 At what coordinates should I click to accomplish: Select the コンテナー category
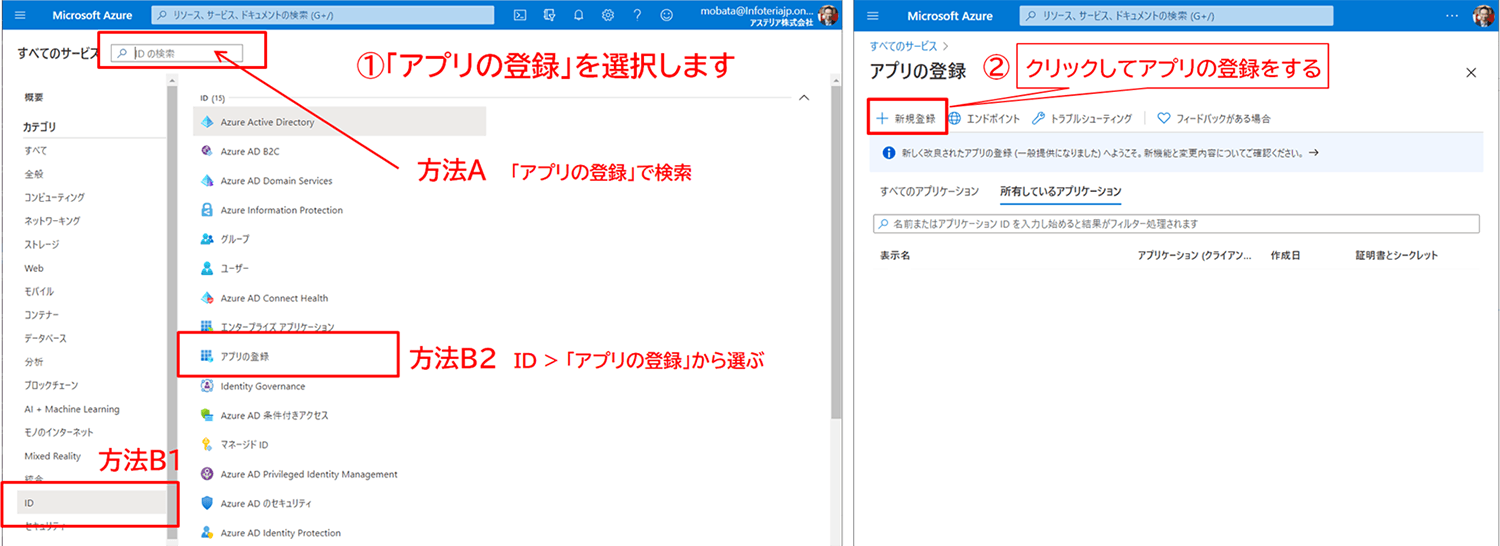(42, 314)
